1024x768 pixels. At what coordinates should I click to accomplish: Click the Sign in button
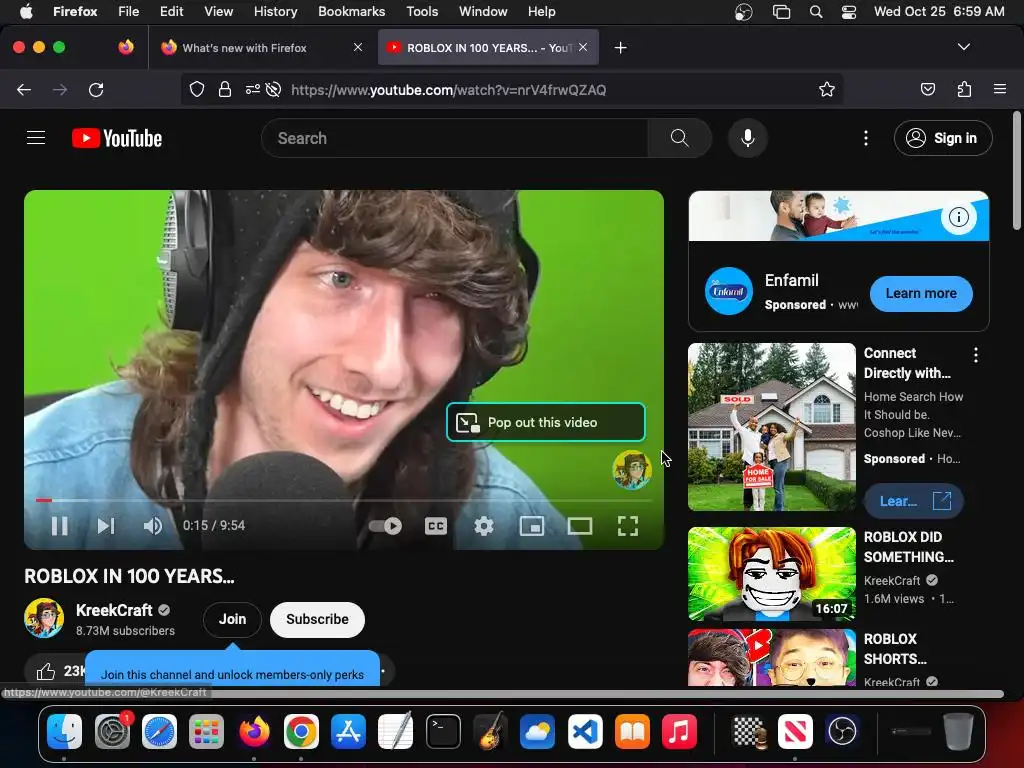[x=943, y=138]
